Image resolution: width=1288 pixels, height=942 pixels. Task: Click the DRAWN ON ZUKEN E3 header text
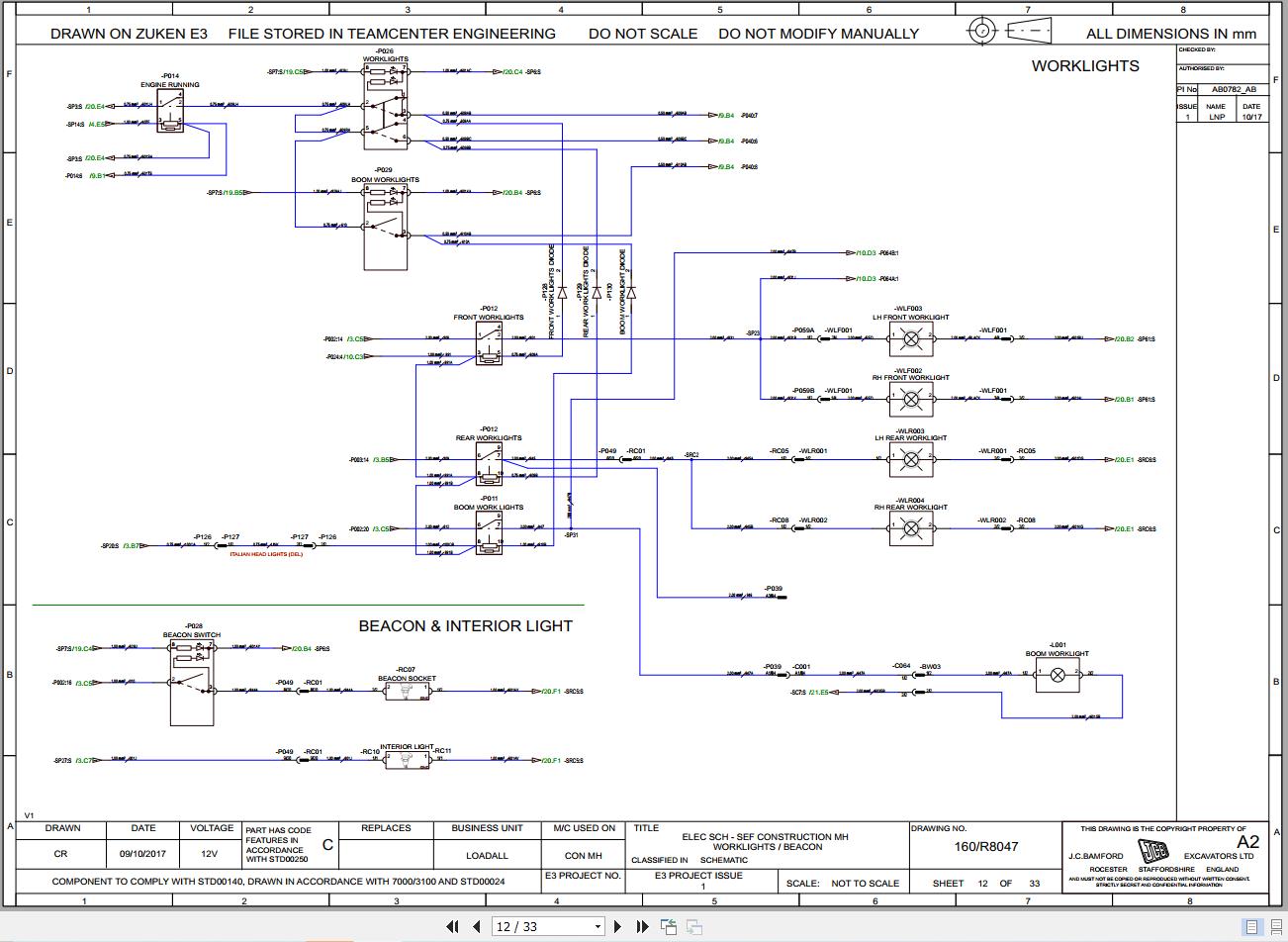129,34
